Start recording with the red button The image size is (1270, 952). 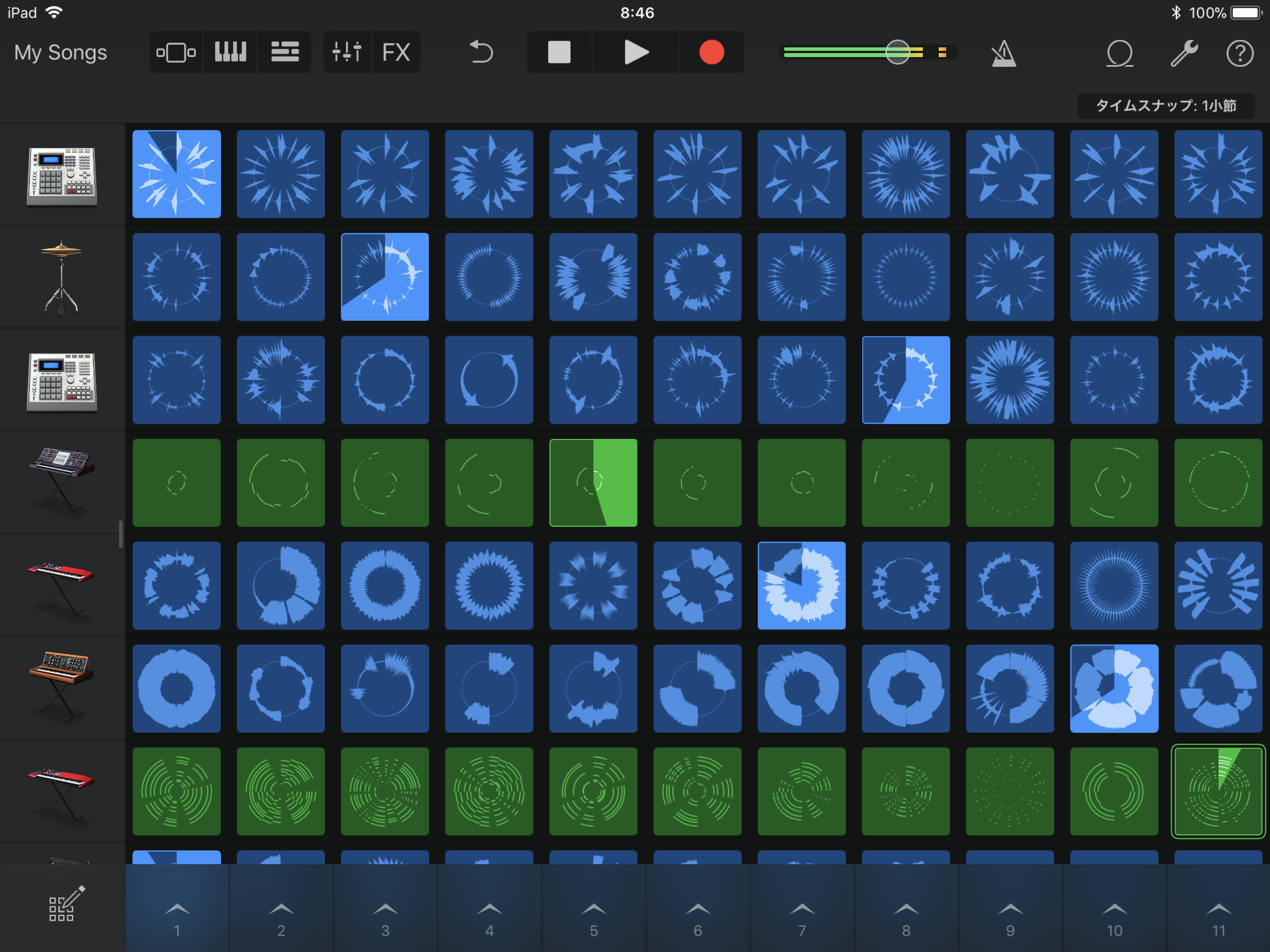pos(712,52)
